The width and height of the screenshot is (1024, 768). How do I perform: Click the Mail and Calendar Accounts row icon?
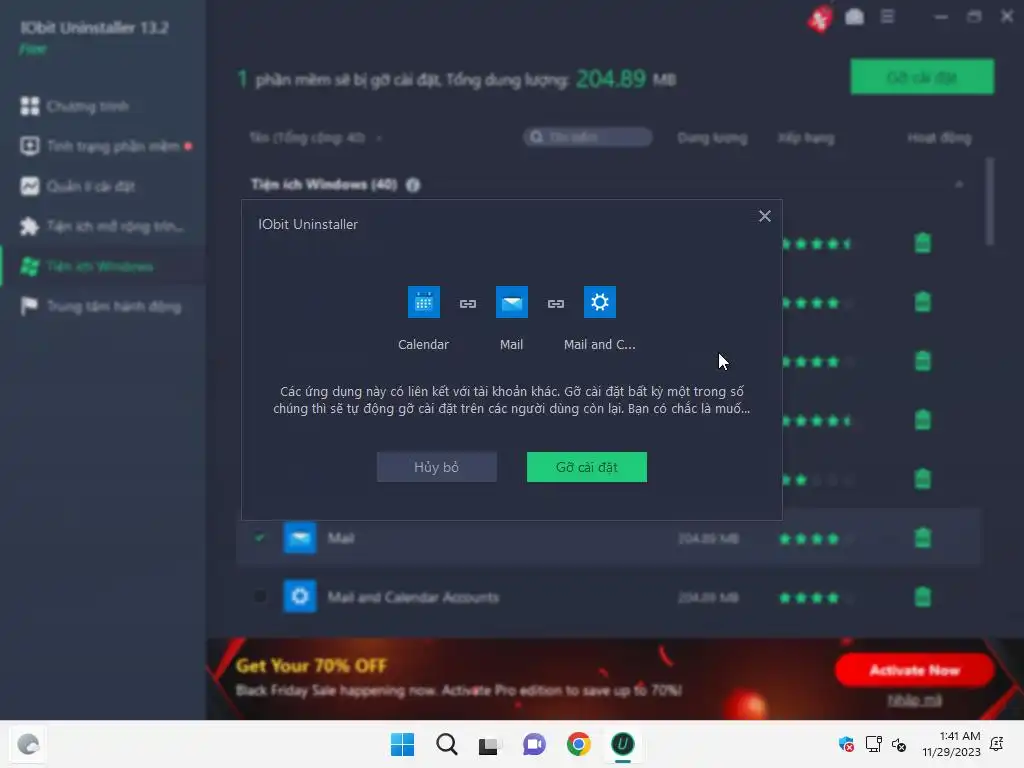300,596
